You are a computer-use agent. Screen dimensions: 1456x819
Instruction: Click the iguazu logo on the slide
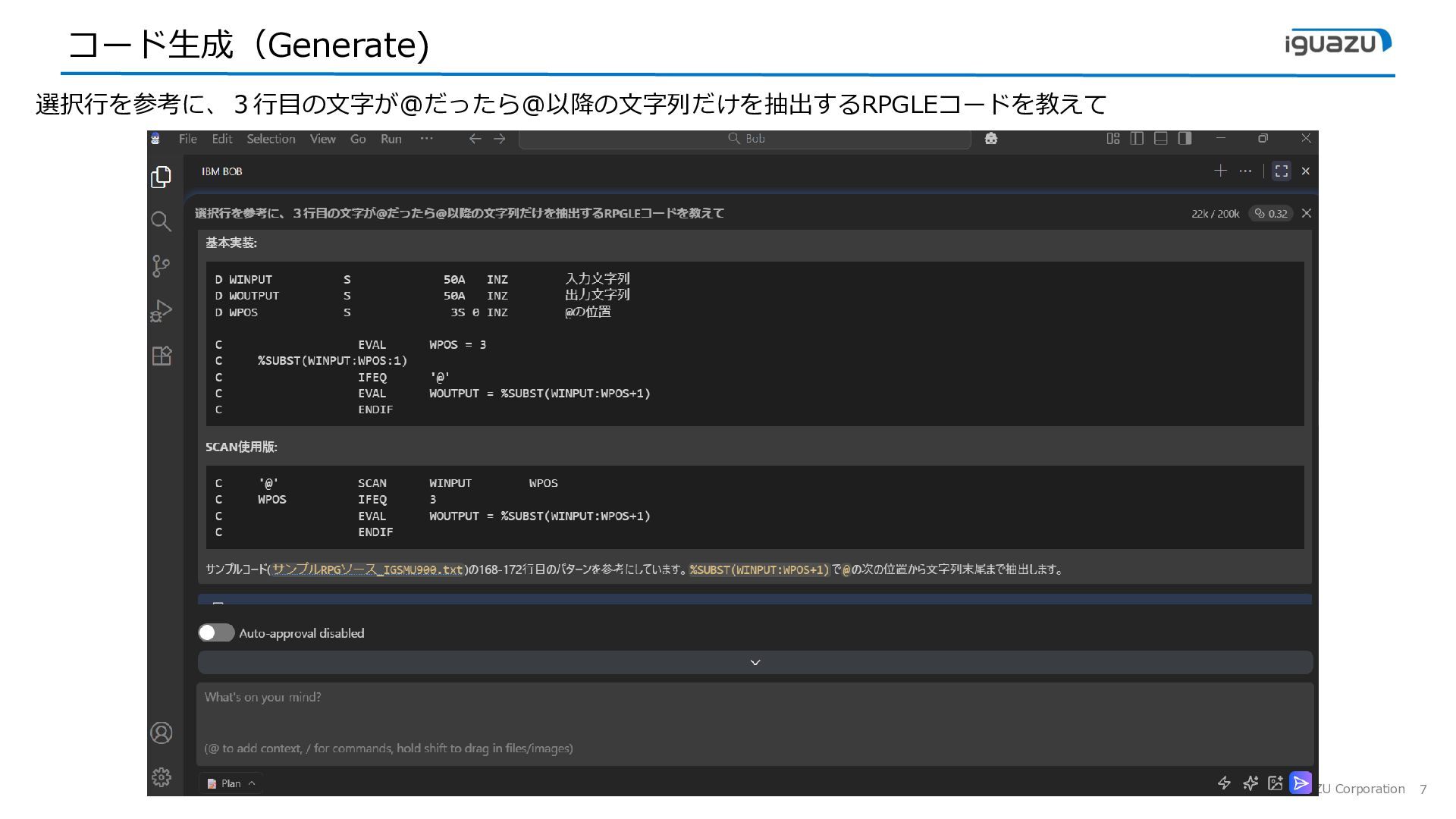pyautogui.click(x=1338, y=42)
